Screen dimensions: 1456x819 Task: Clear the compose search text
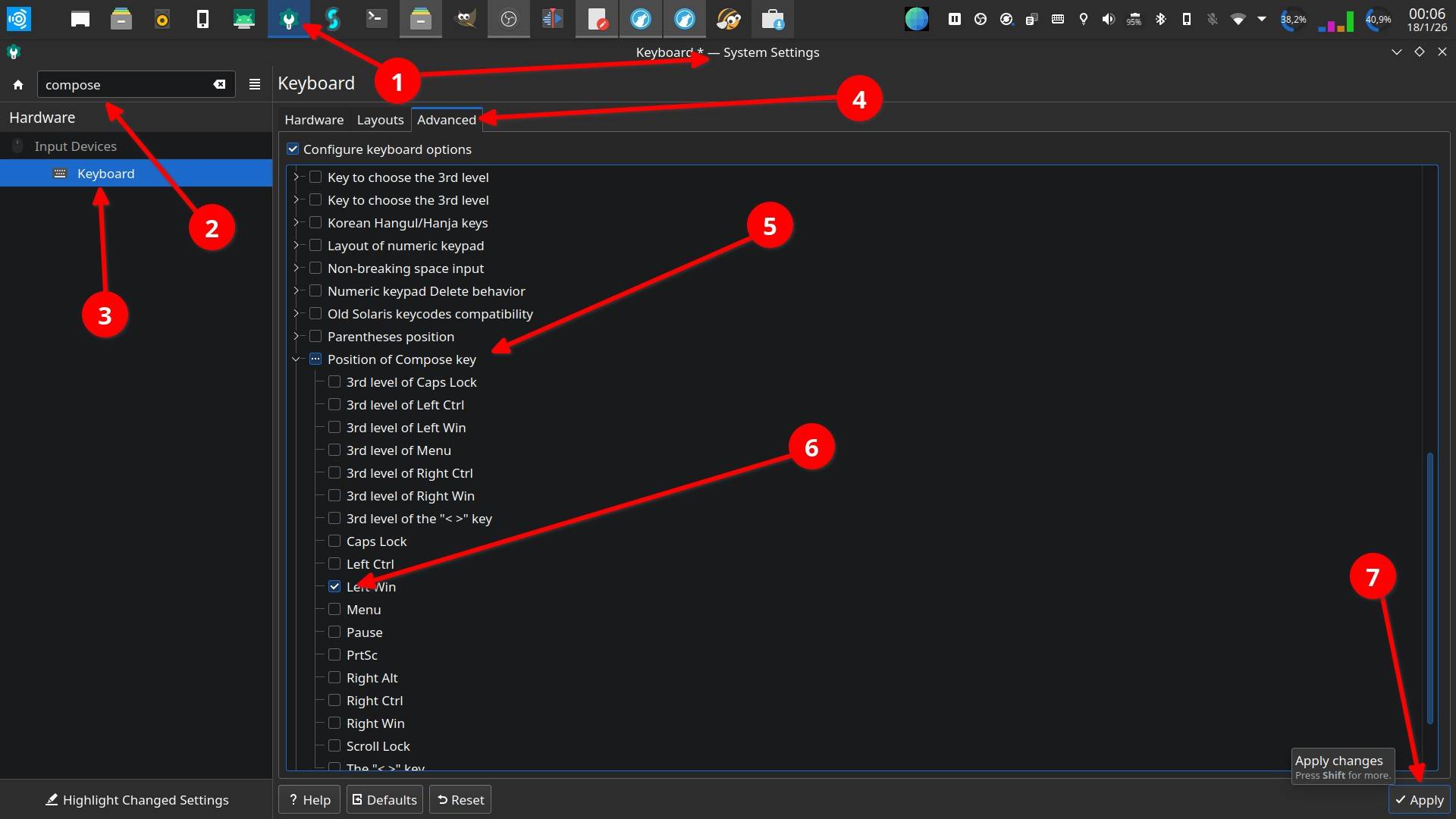(219, 84)
